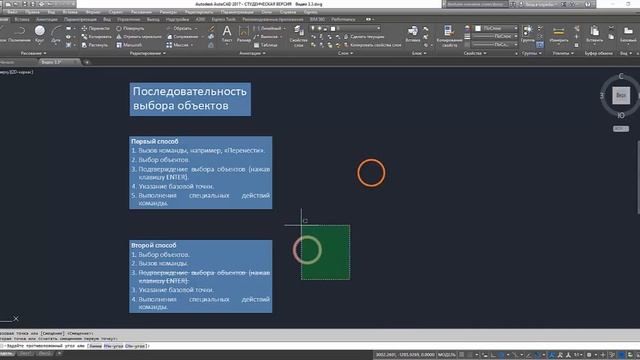Click the Таблица (Table) tool
Screen dimensions: 640x360
click(265, 45)
